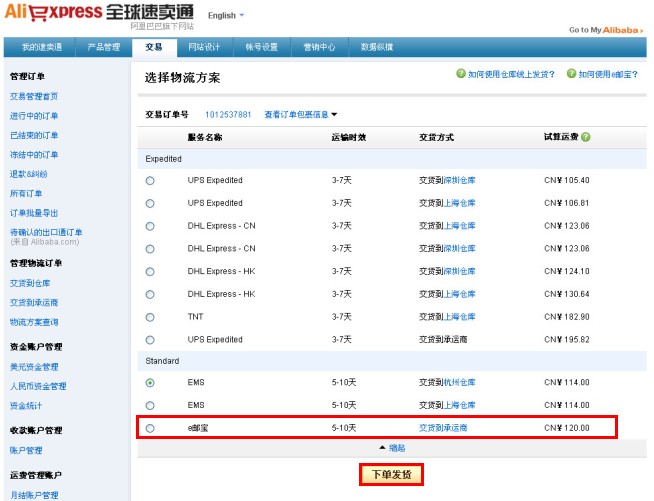
Task: Open the 网站设计 tab
Action: coord(204,47)
